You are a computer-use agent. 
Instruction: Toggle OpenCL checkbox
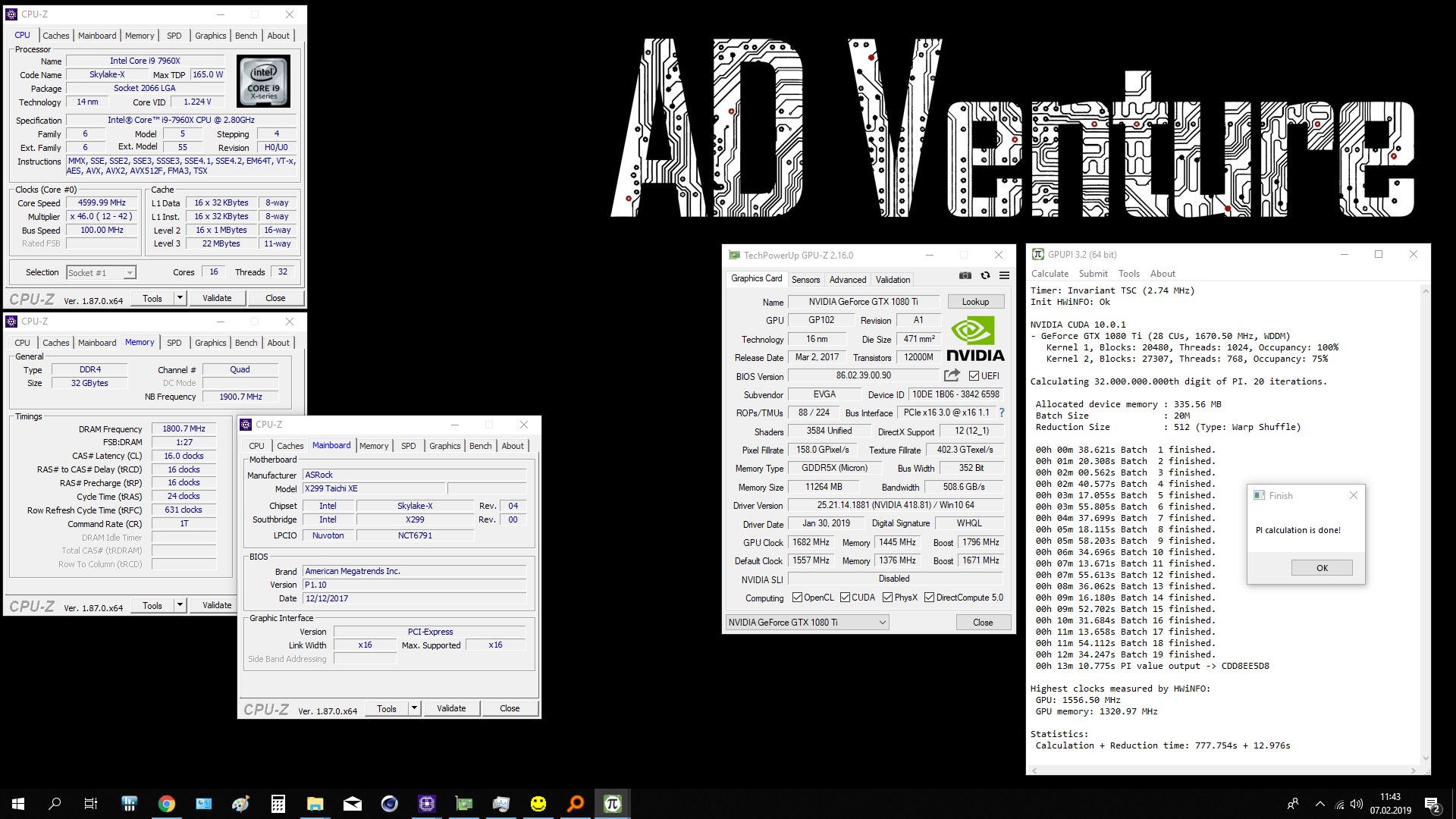797,598
